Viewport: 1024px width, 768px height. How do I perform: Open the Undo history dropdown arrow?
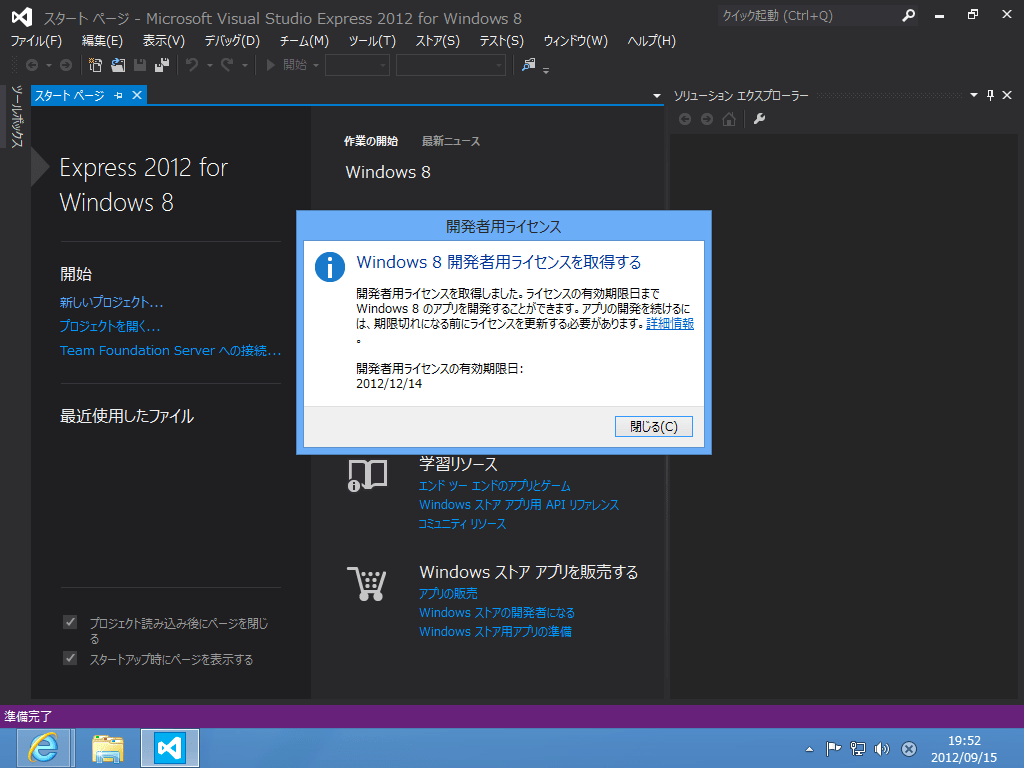click(x=210, y=65)
